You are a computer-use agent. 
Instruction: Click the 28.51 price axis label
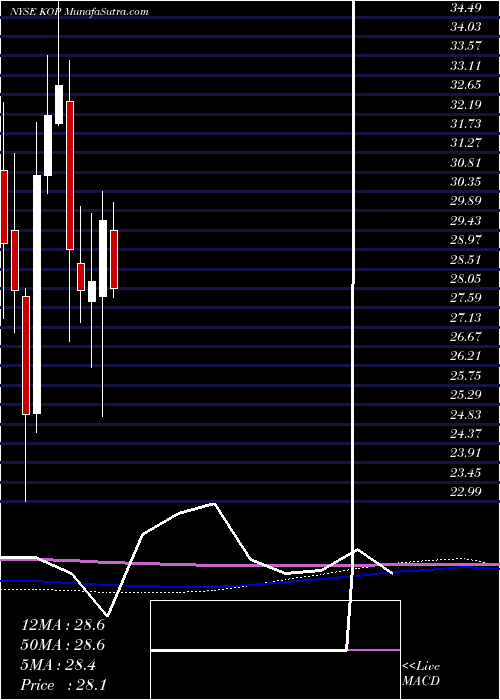pyautogui.click(x=466, y=259)
